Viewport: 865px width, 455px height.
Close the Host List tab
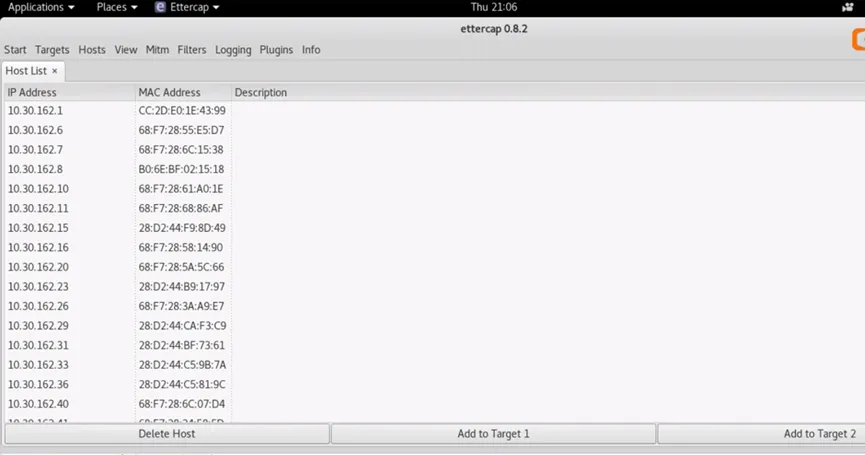55,71
